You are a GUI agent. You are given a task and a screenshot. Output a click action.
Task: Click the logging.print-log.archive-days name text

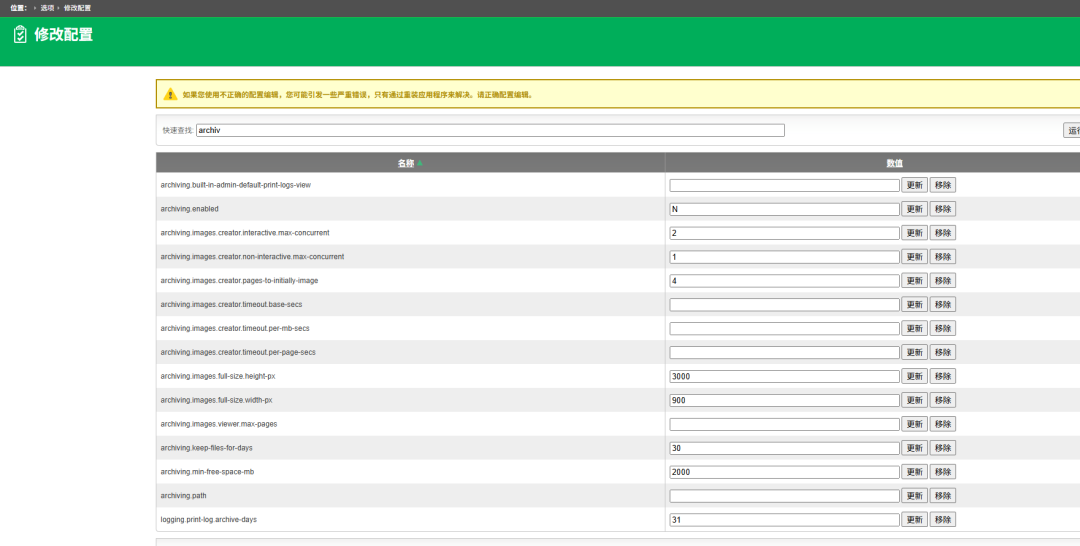[209, 519]
